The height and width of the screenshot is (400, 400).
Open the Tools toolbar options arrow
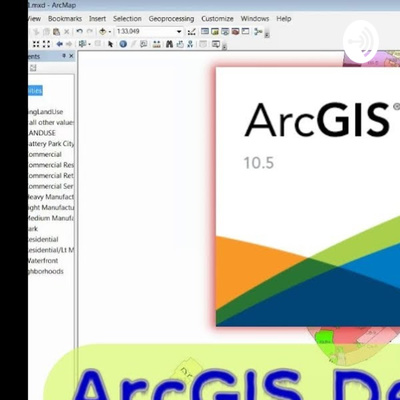coord(225,47)
